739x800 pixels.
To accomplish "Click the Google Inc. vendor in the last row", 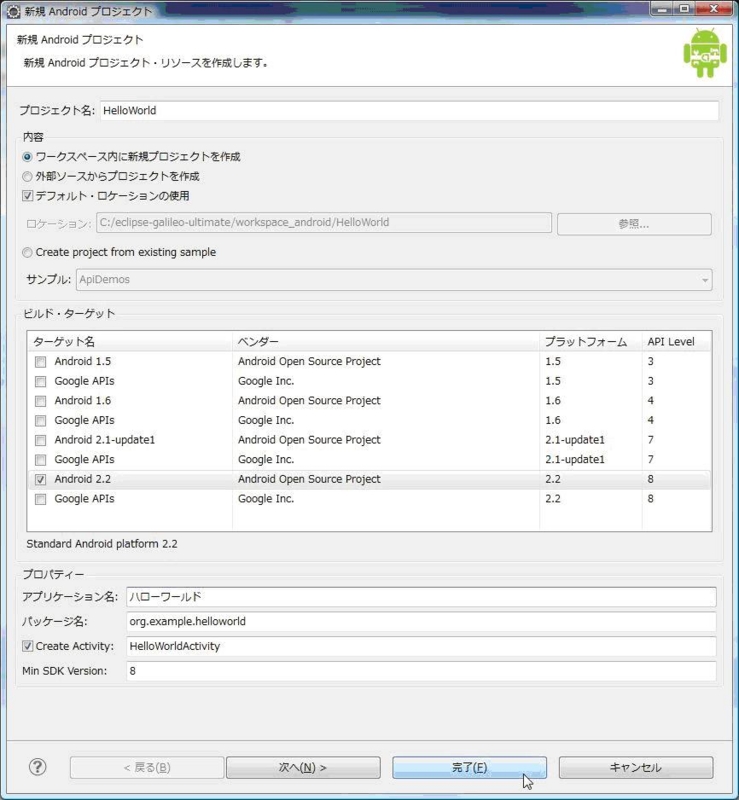I will coord(266,498).
